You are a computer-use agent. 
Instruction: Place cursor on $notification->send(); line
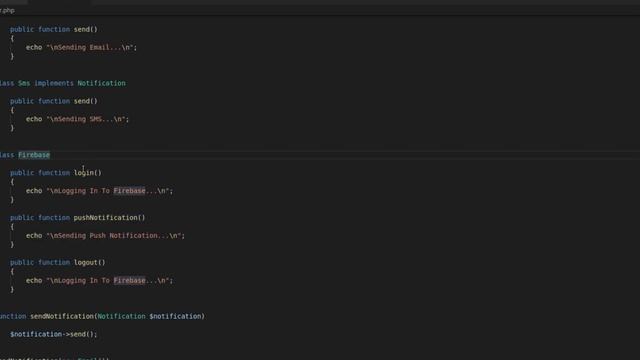point(54,334)
